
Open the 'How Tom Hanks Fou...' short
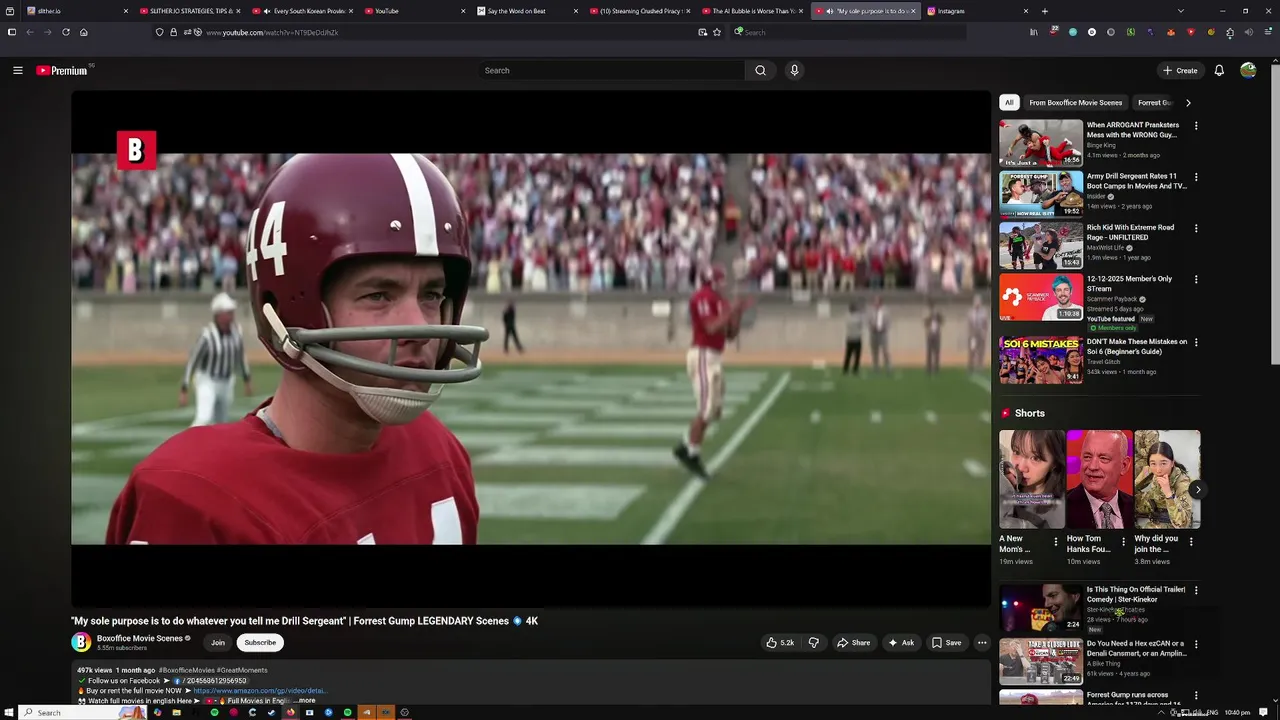pos(1099,479)
